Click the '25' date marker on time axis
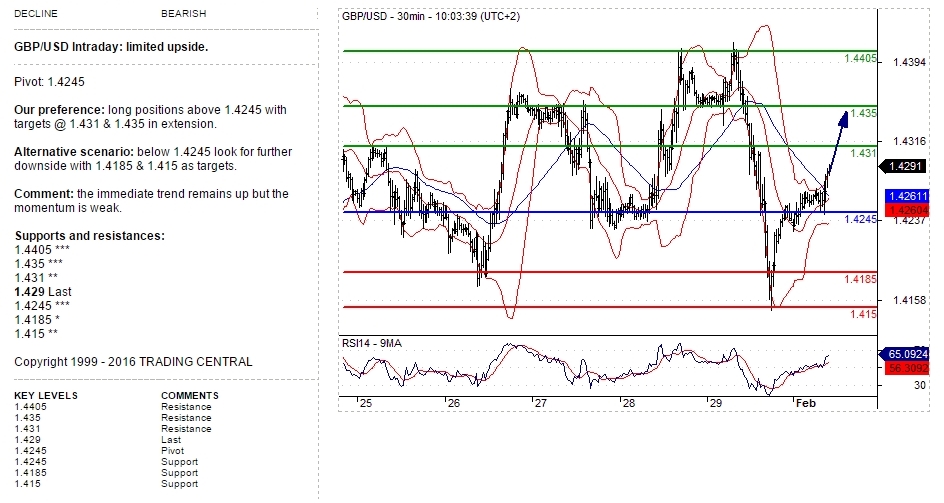 tap(366, 404)
